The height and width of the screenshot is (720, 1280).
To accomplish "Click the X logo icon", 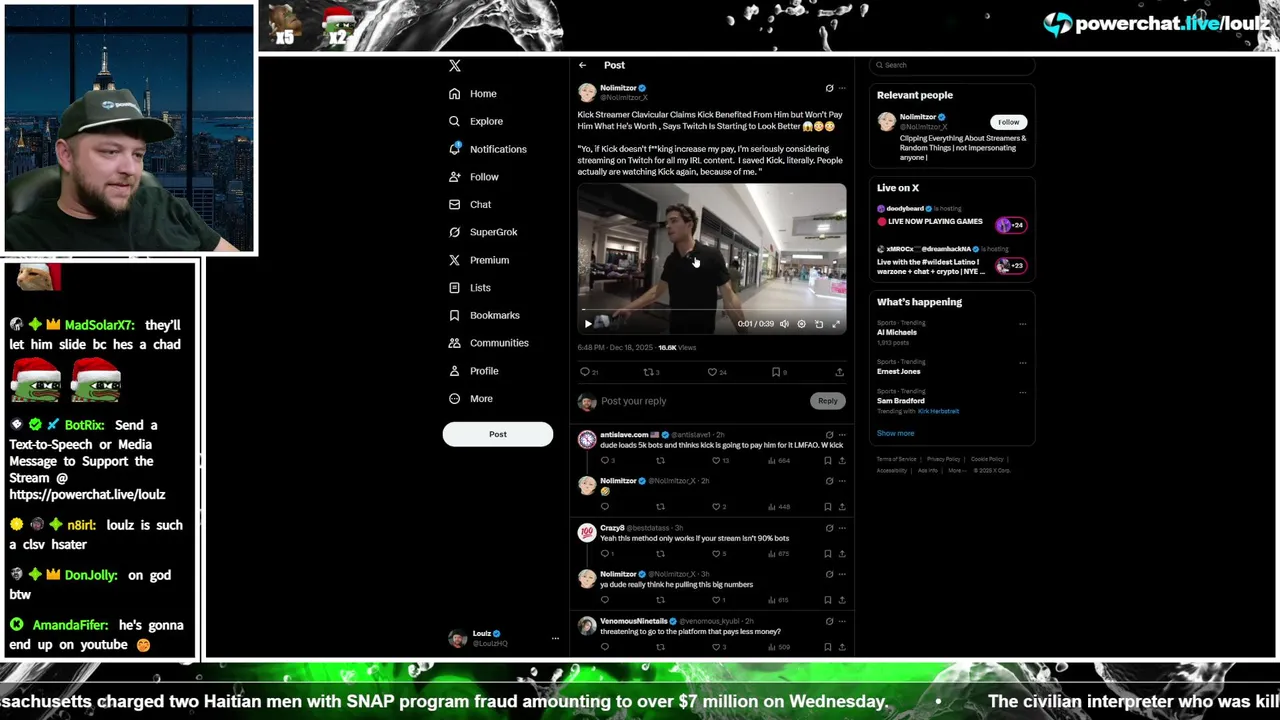I will coord(455,66).
